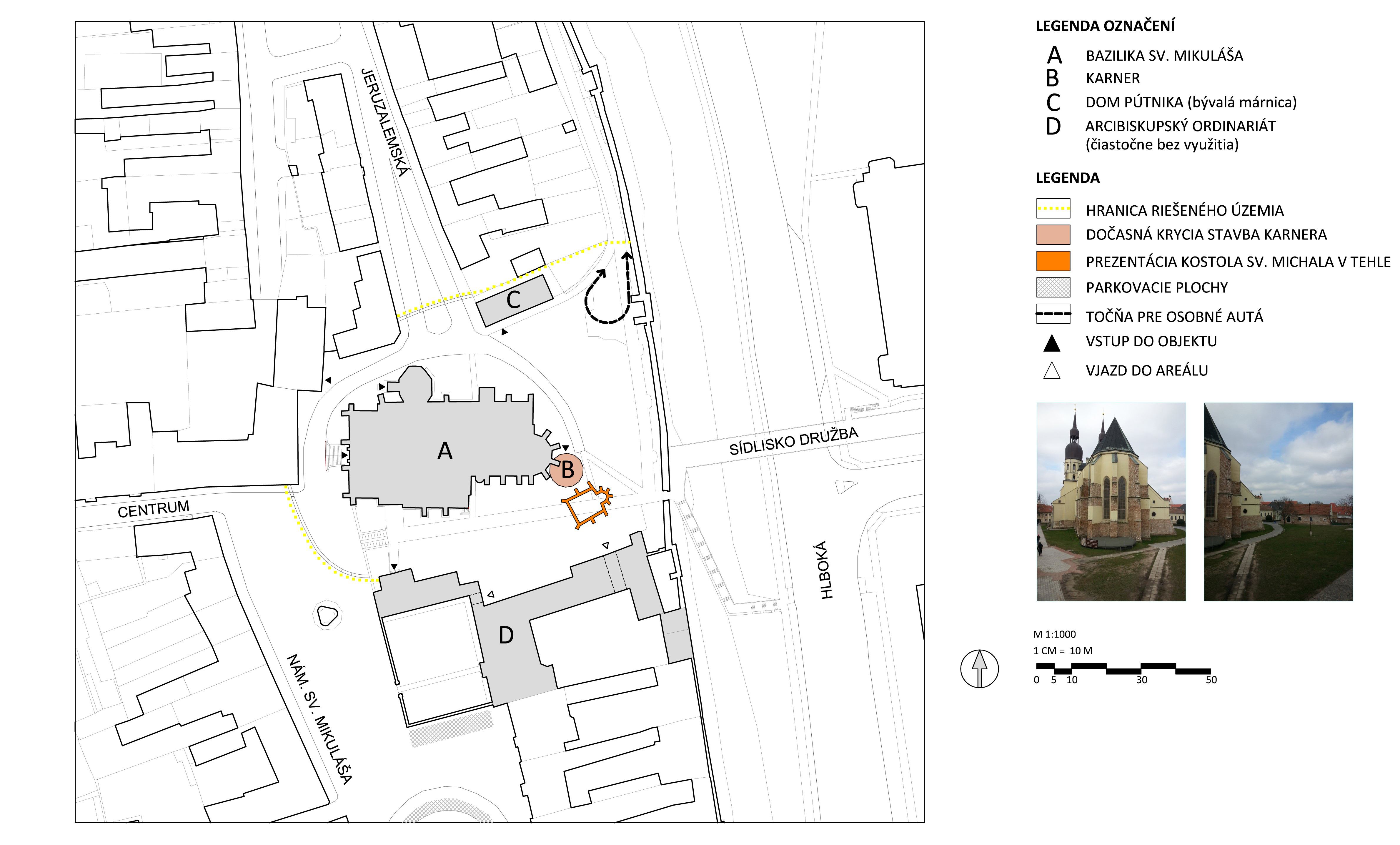1400x845 pixels.
Task: Click building C on the map
Action: click(x=514, y=300)
